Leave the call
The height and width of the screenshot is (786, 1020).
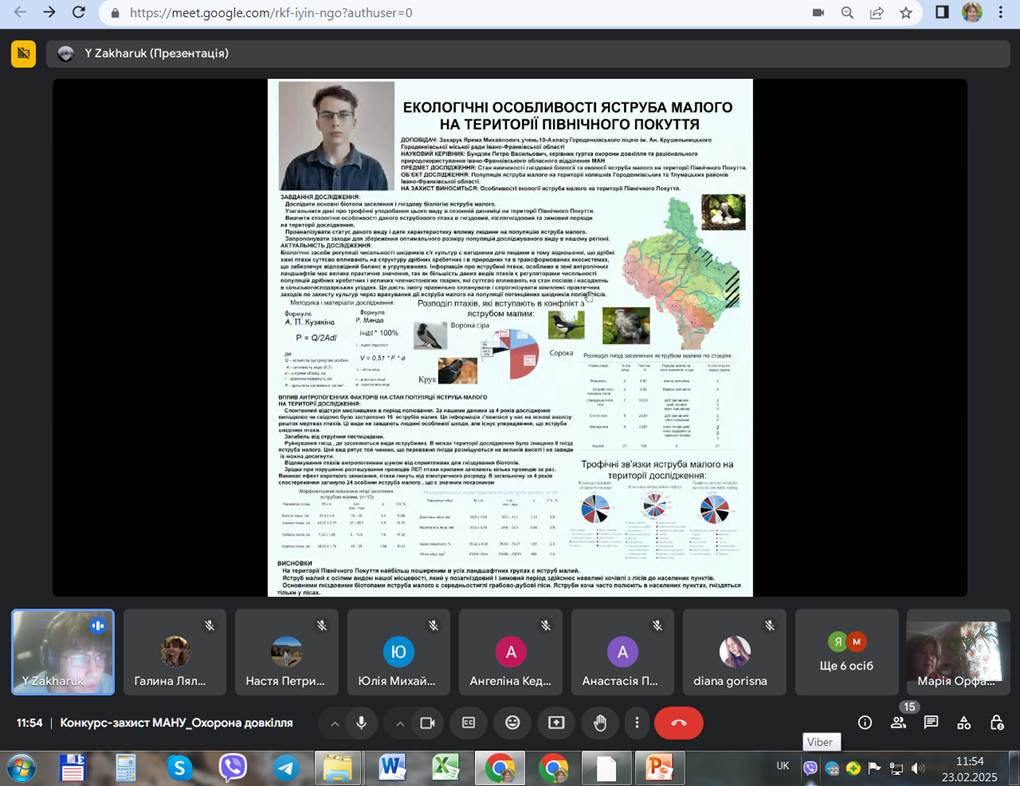pos(679,722)
